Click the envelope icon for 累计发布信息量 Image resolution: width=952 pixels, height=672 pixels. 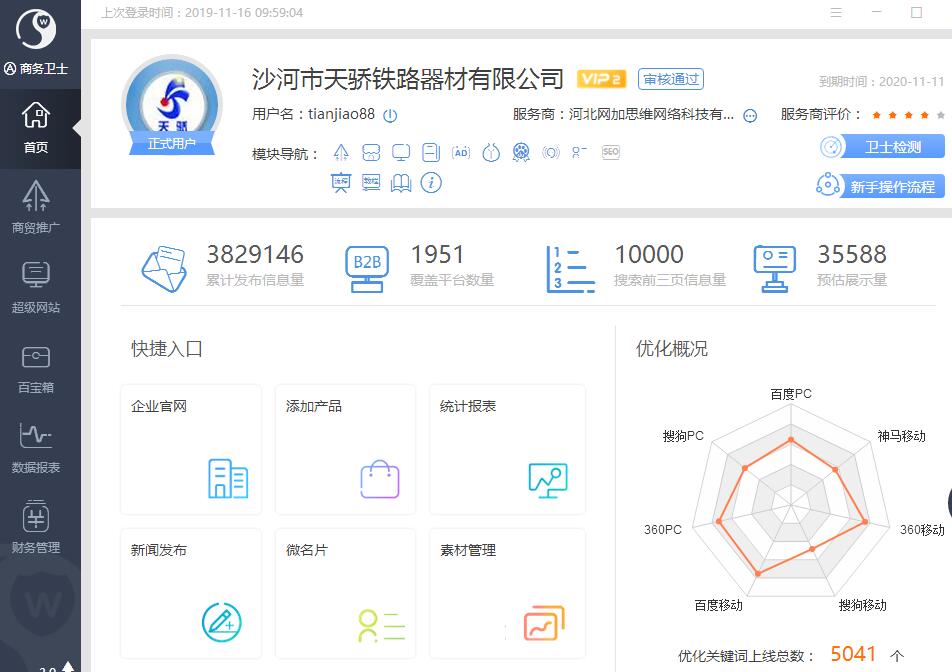click(x=165, y=268)
